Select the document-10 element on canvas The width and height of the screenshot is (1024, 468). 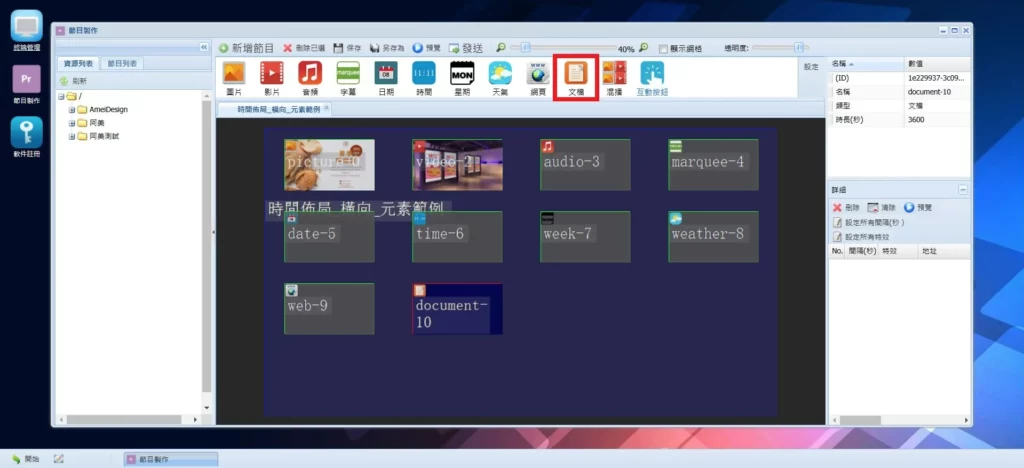[458, 309]
